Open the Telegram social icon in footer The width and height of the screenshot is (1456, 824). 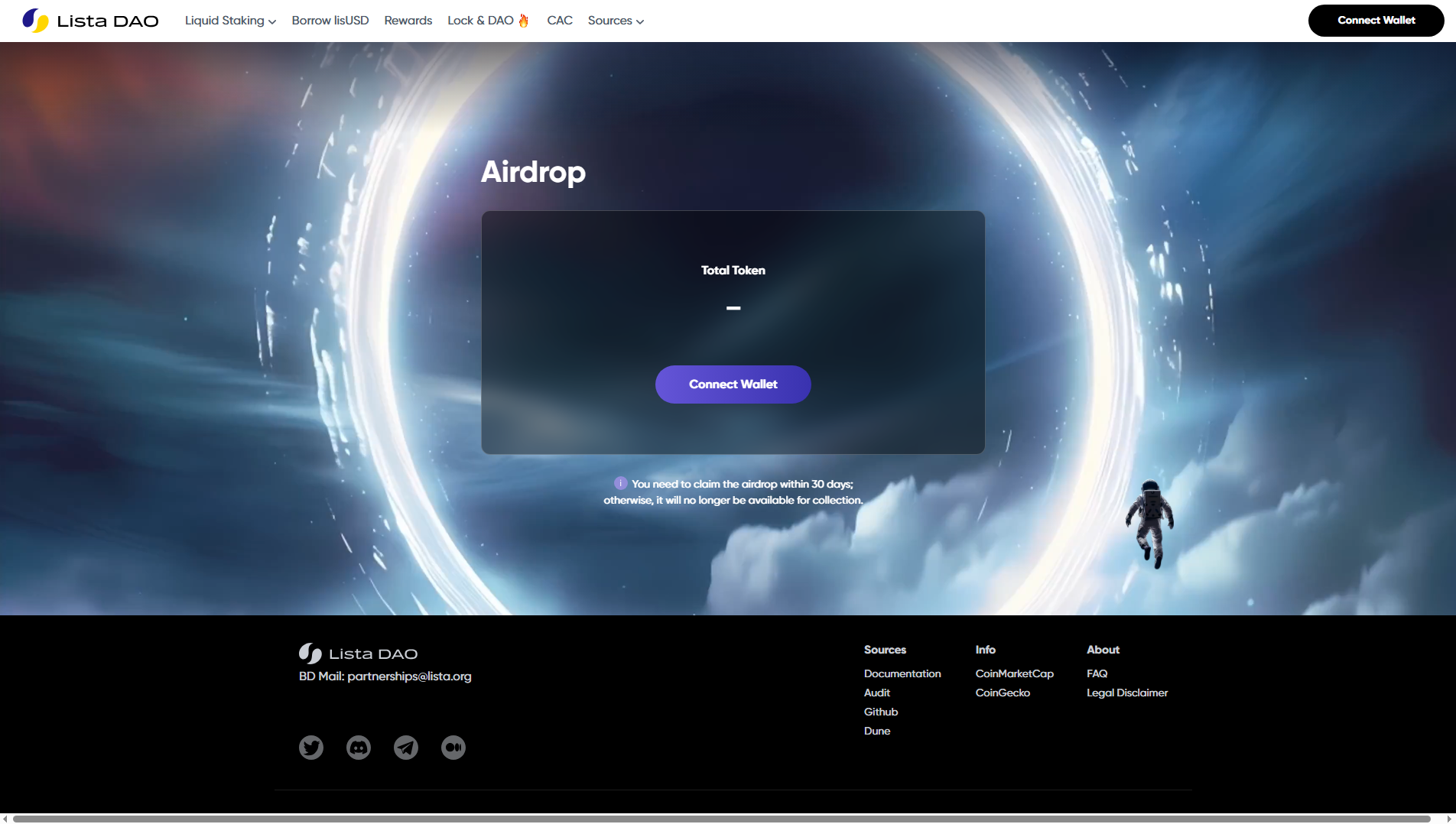(406, 748)
